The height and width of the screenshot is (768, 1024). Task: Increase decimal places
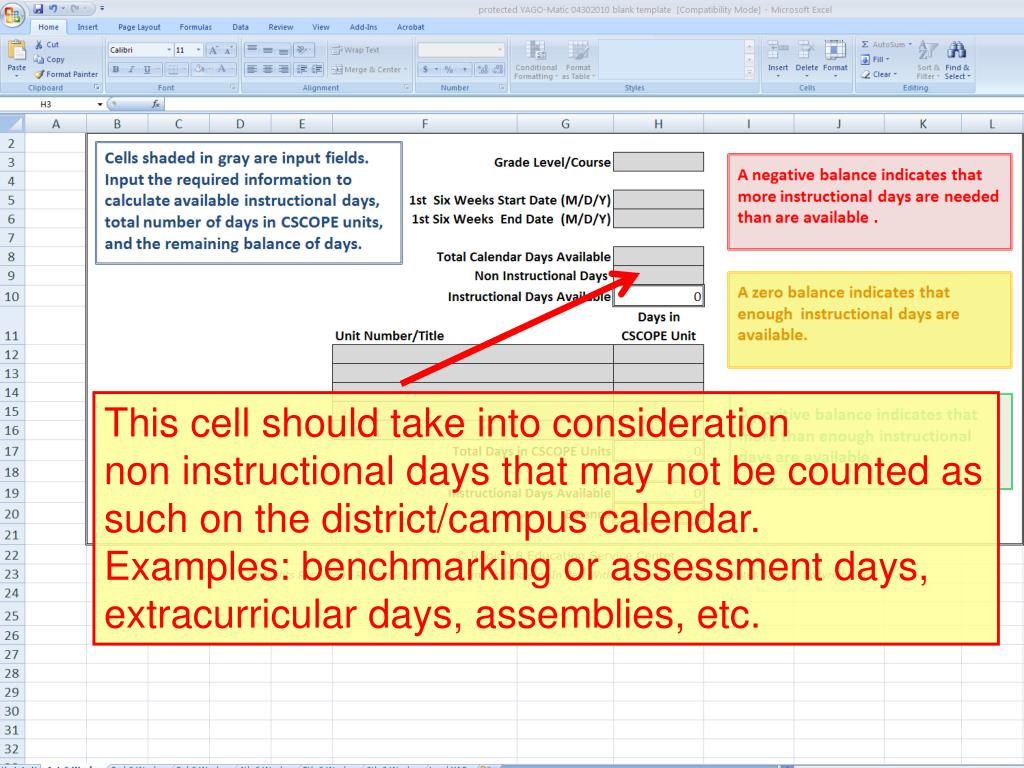(x=483, y=69)
